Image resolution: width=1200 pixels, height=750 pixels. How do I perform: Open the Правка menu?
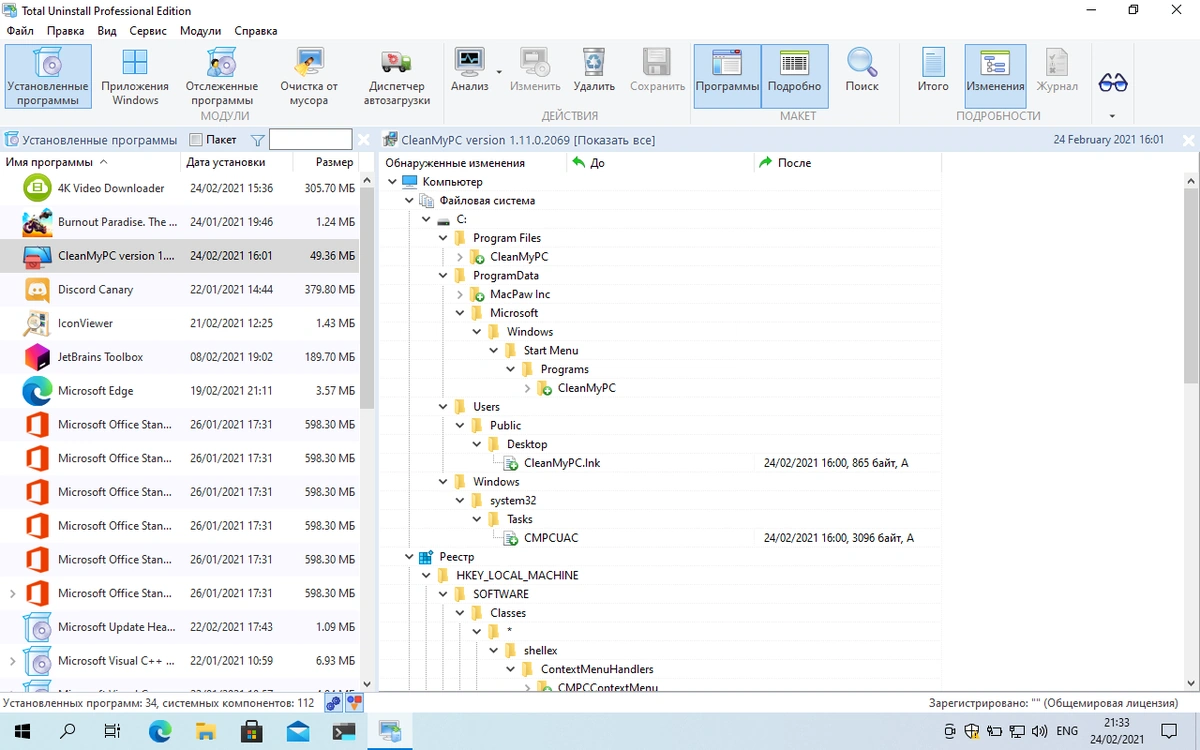pos(65,31)
